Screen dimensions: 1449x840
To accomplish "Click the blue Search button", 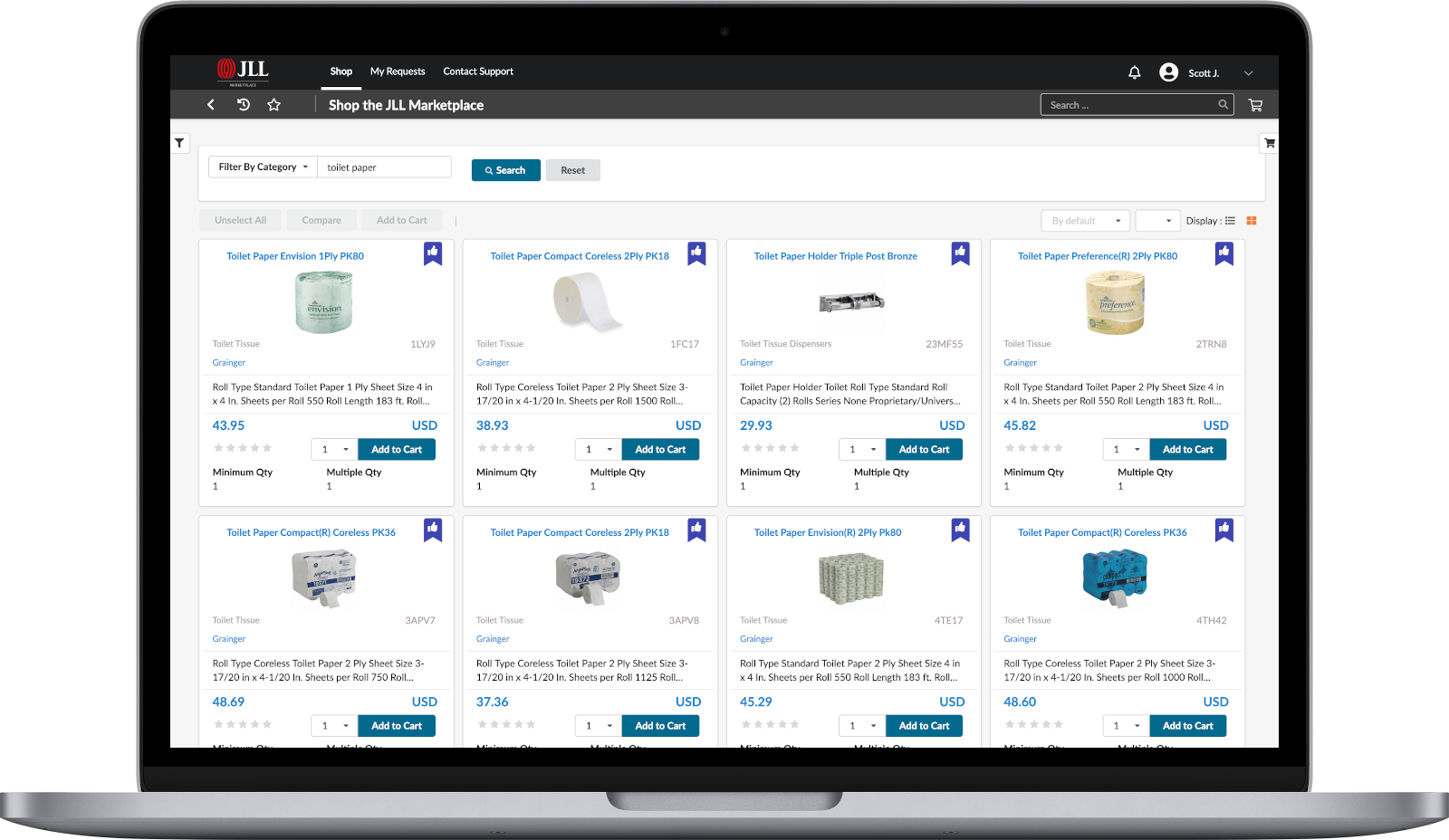I will point(505,170).
